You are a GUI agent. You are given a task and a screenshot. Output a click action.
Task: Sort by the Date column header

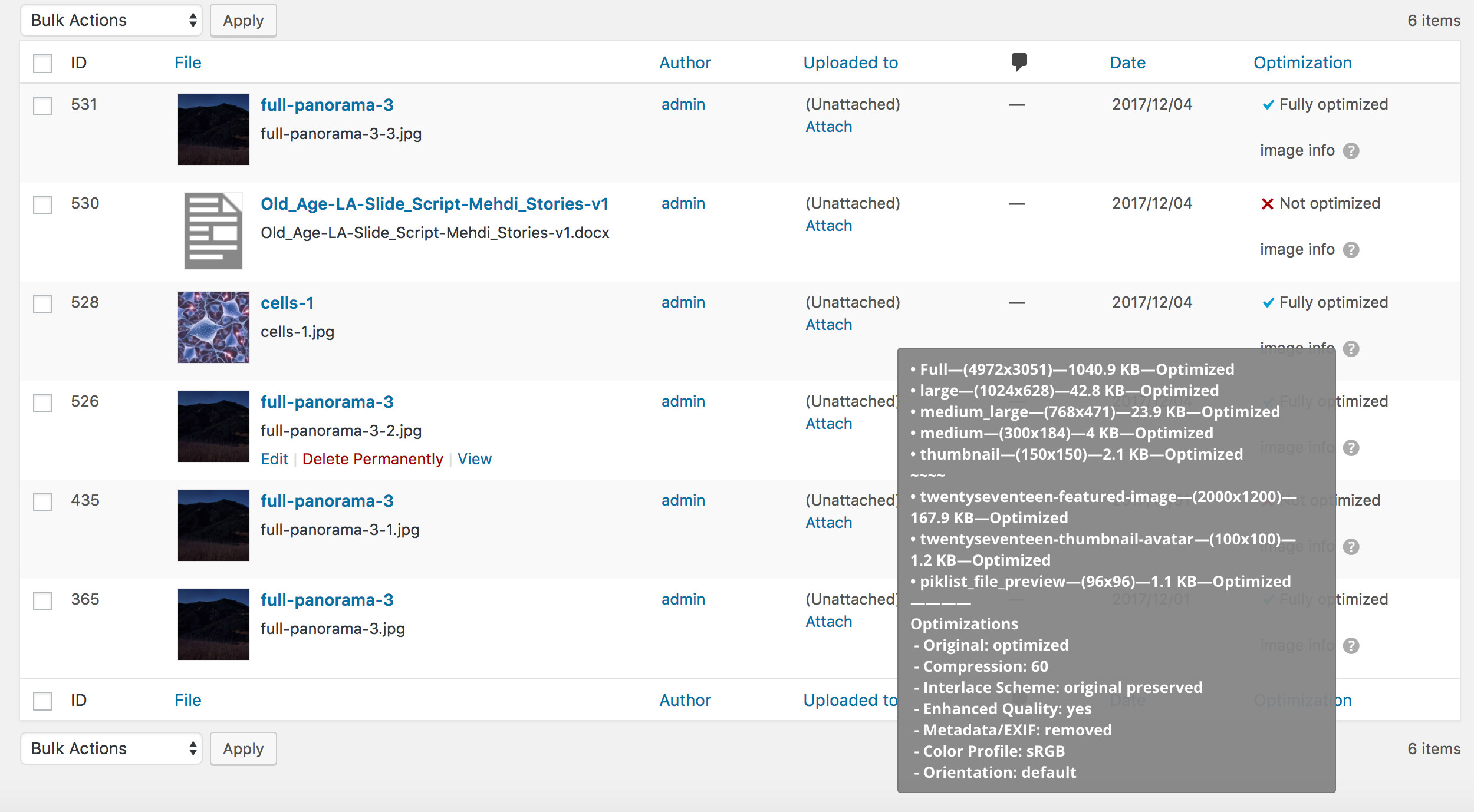coord(1127,62)
